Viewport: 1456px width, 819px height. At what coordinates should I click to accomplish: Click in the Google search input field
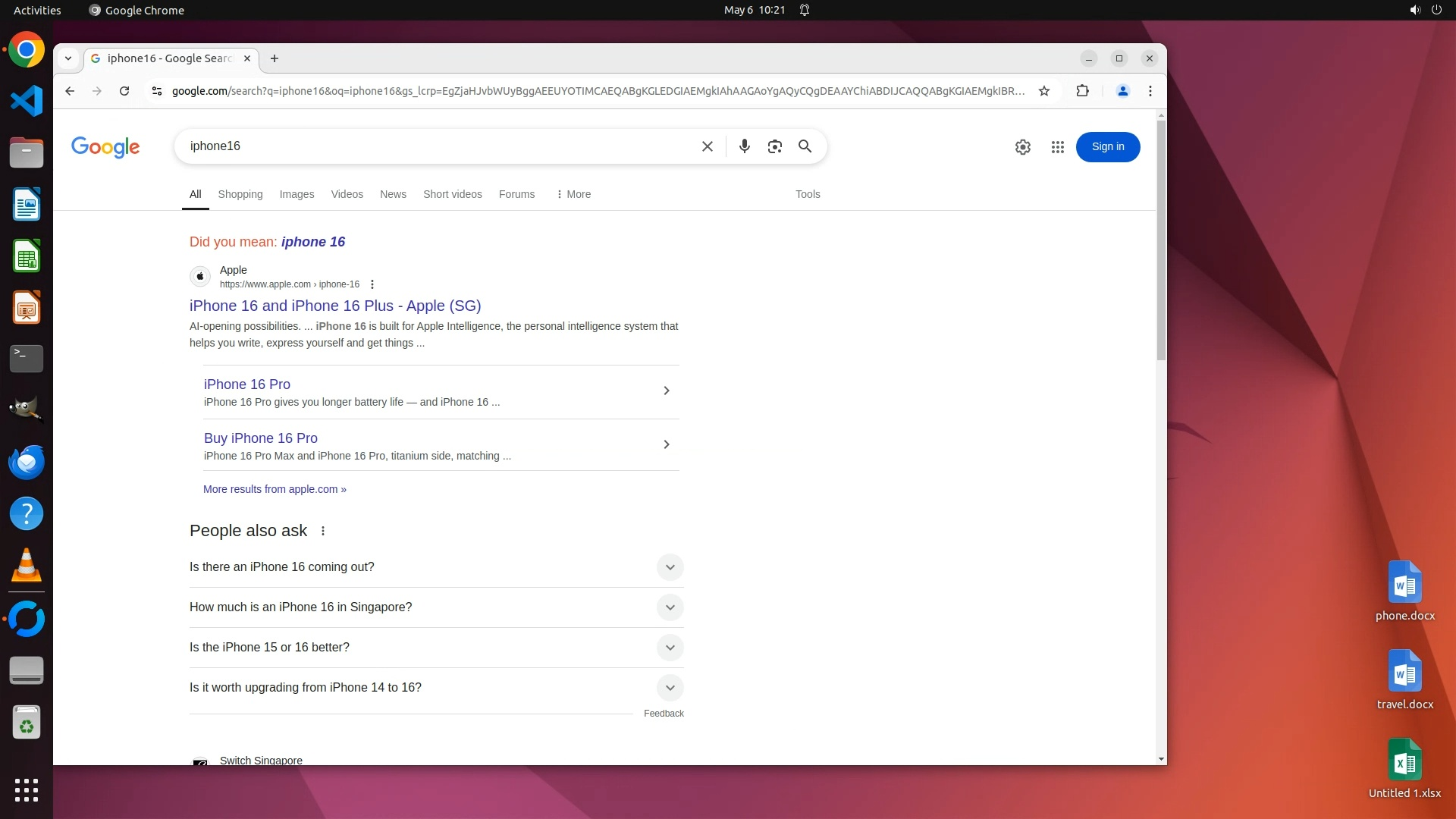[440, 146]
